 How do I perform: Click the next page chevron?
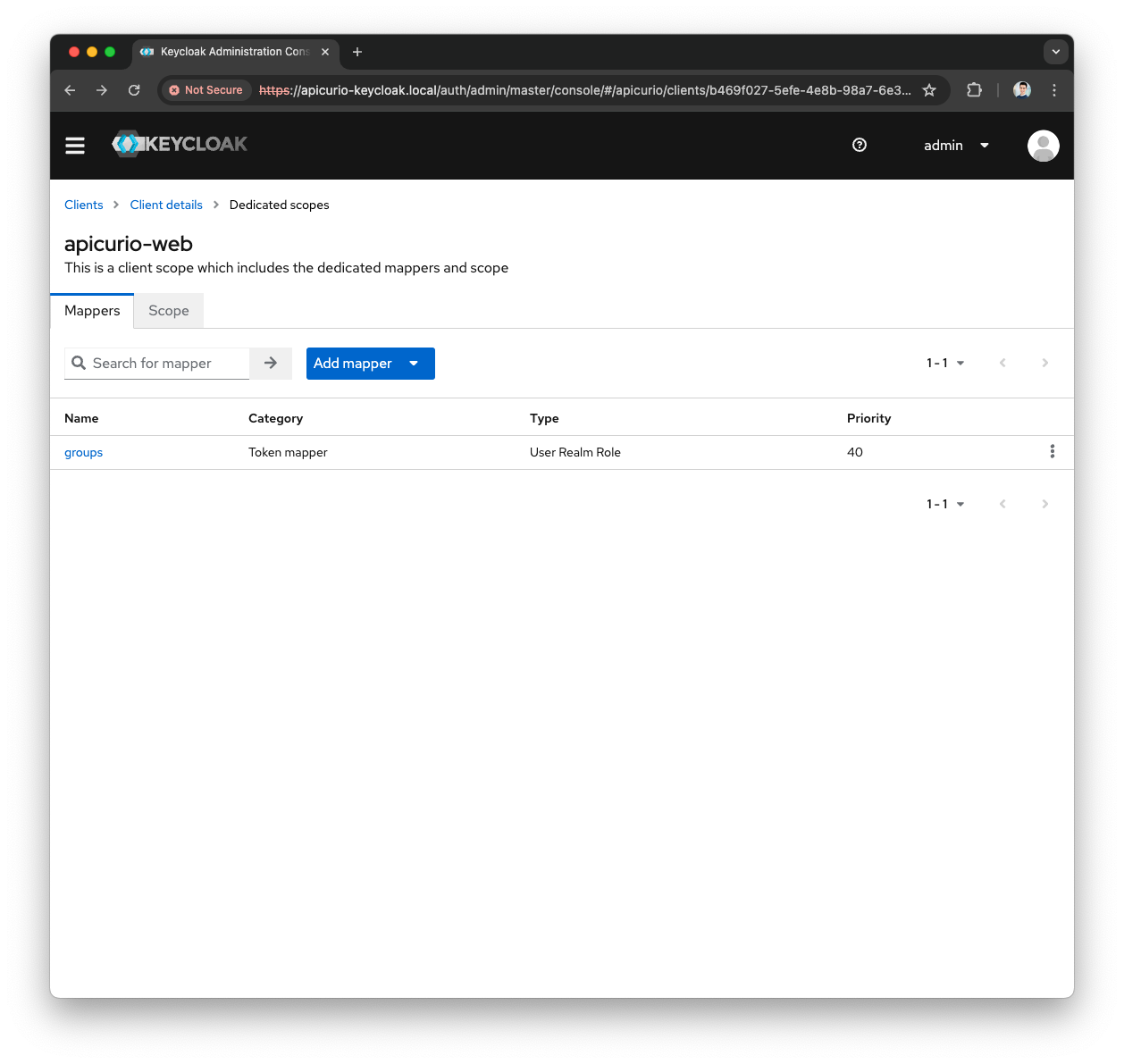tap(1044, 363)
